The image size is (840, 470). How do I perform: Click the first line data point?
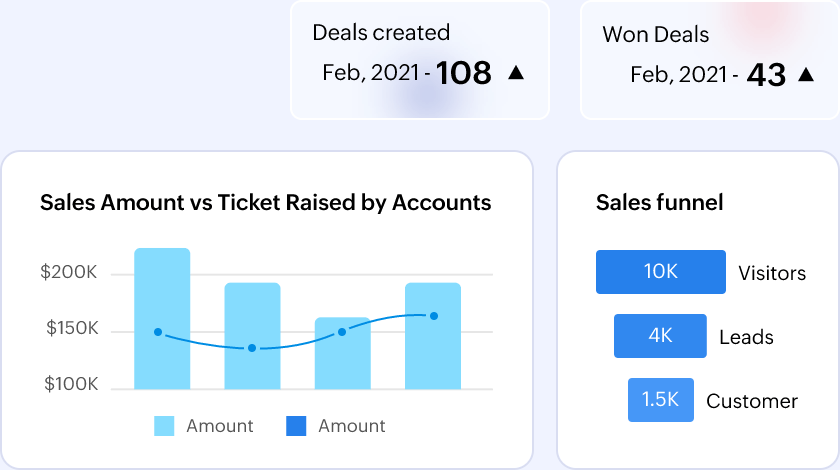pyautogui.click(x=158, y=332)
